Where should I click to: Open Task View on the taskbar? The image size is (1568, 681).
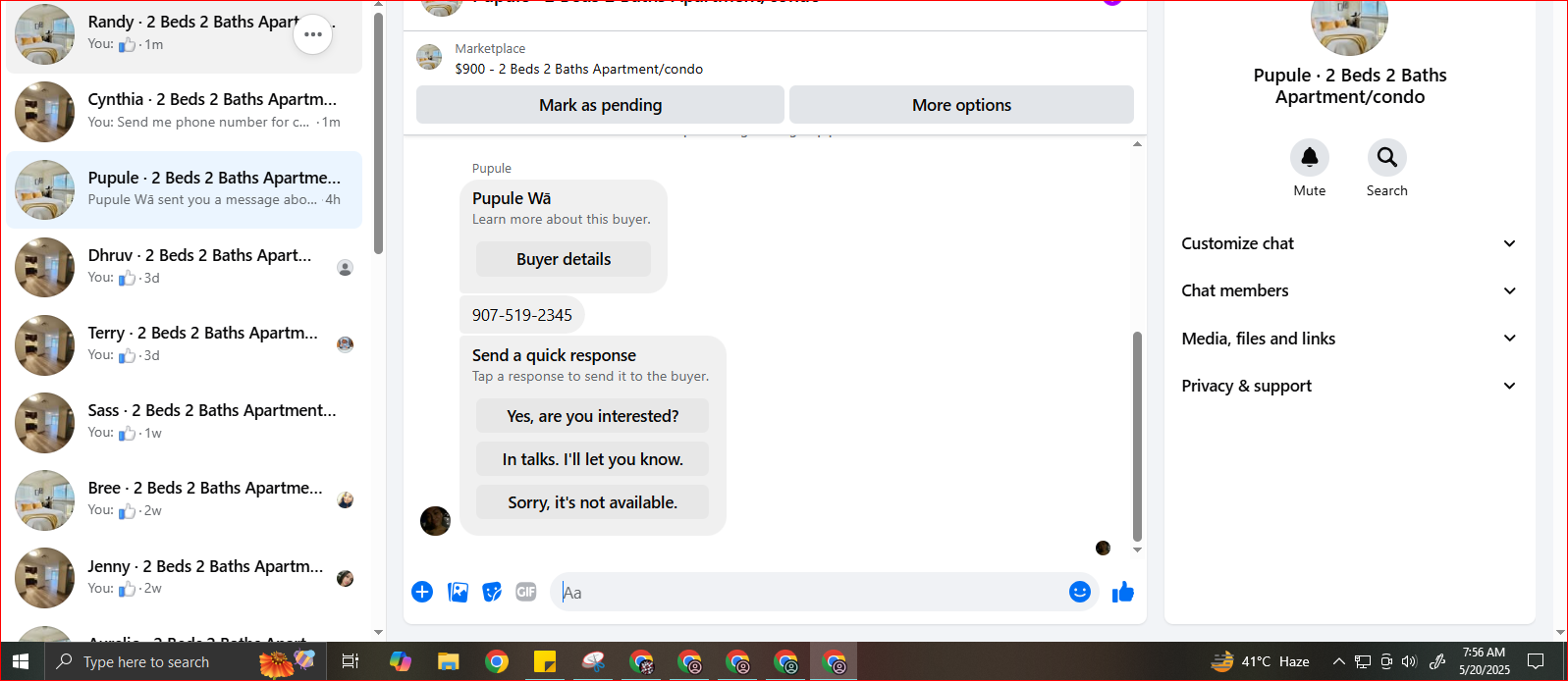click(x=351, y=661)
